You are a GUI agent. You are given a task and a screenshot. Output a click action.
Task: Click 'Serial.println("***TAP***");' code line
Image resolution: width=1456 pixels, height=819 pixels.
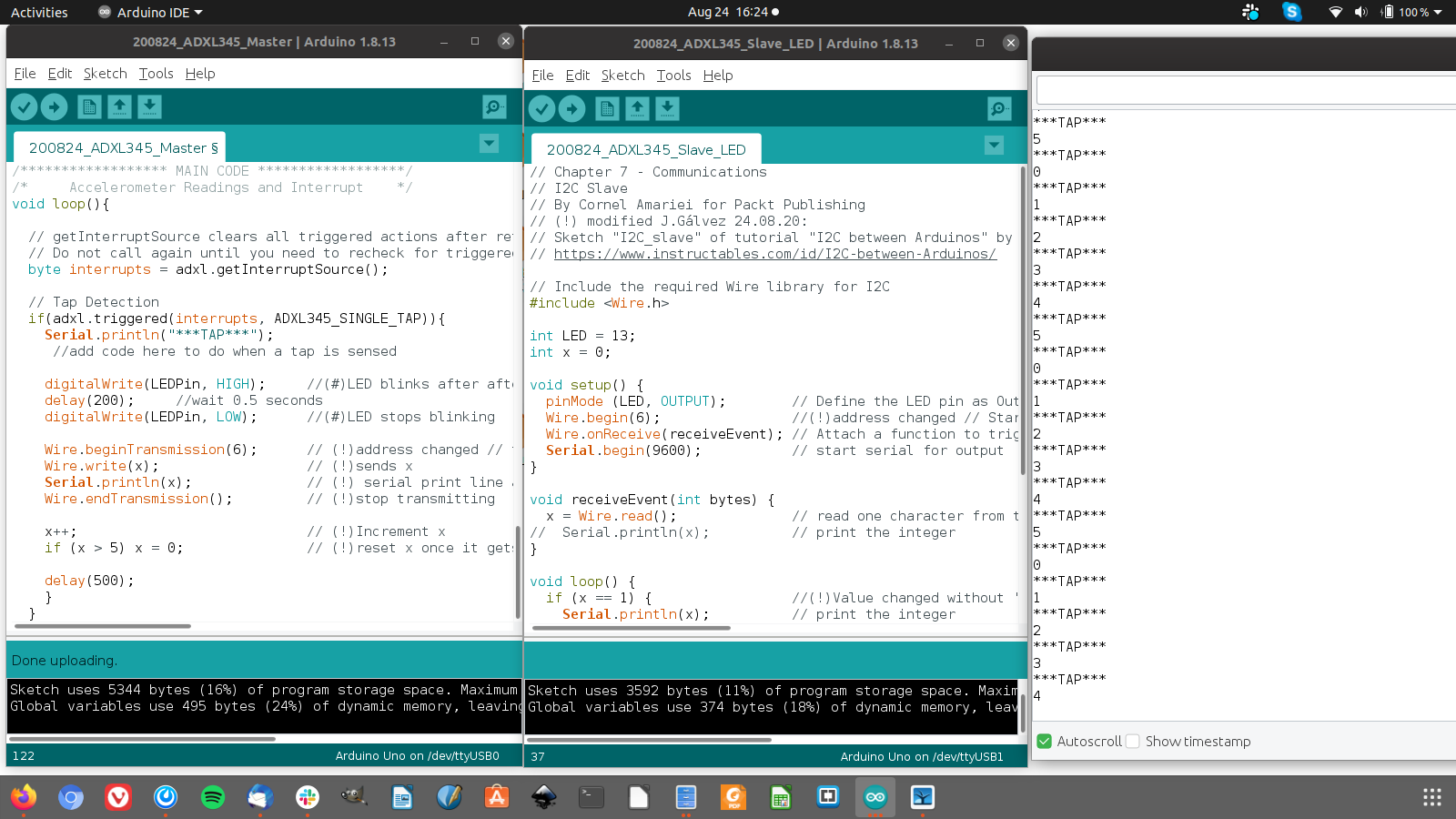[x=158, y=335]
